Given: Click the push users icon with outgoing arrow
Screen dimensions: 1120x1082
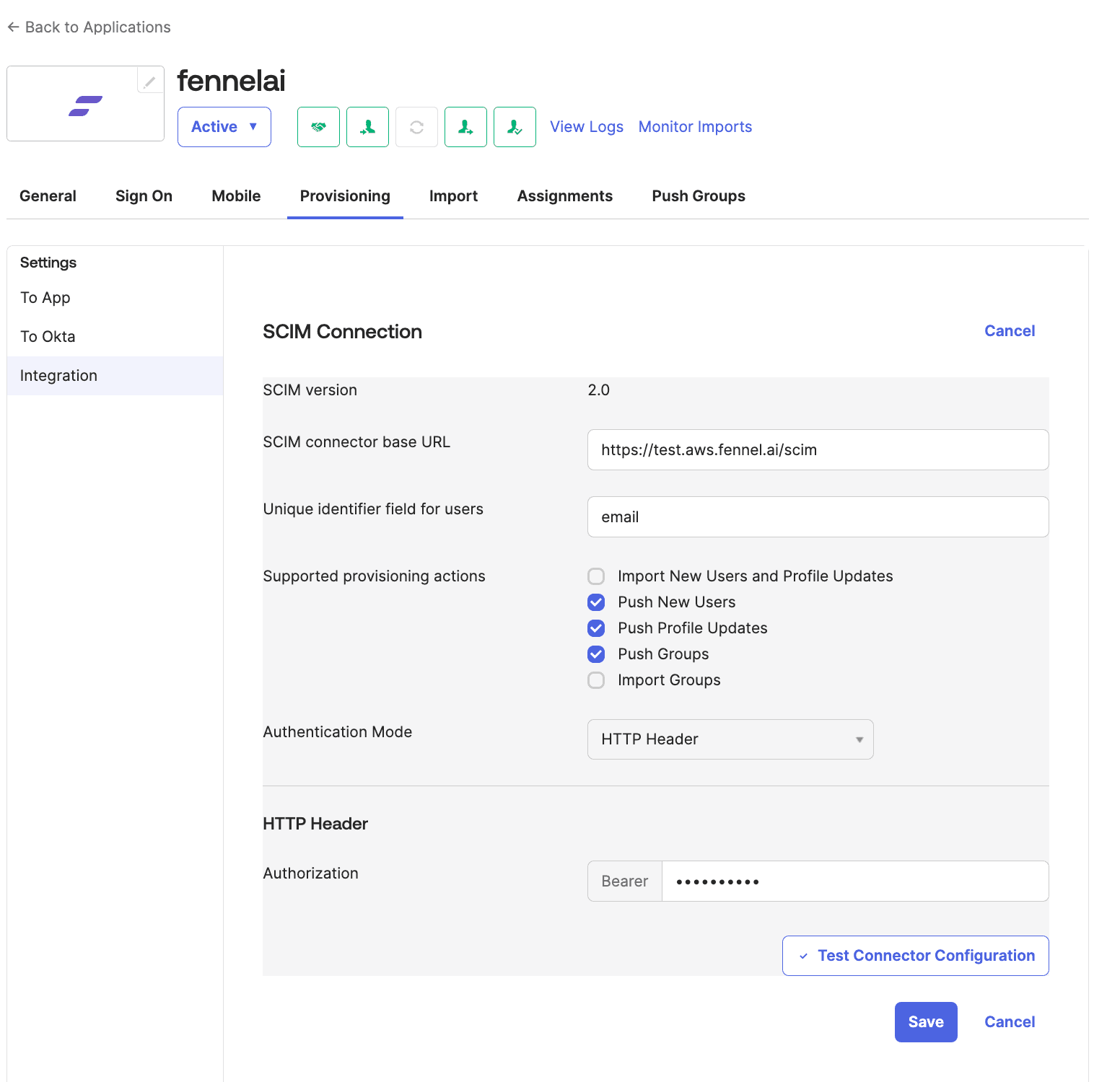Looking at the screenshot, I should 465,127.
